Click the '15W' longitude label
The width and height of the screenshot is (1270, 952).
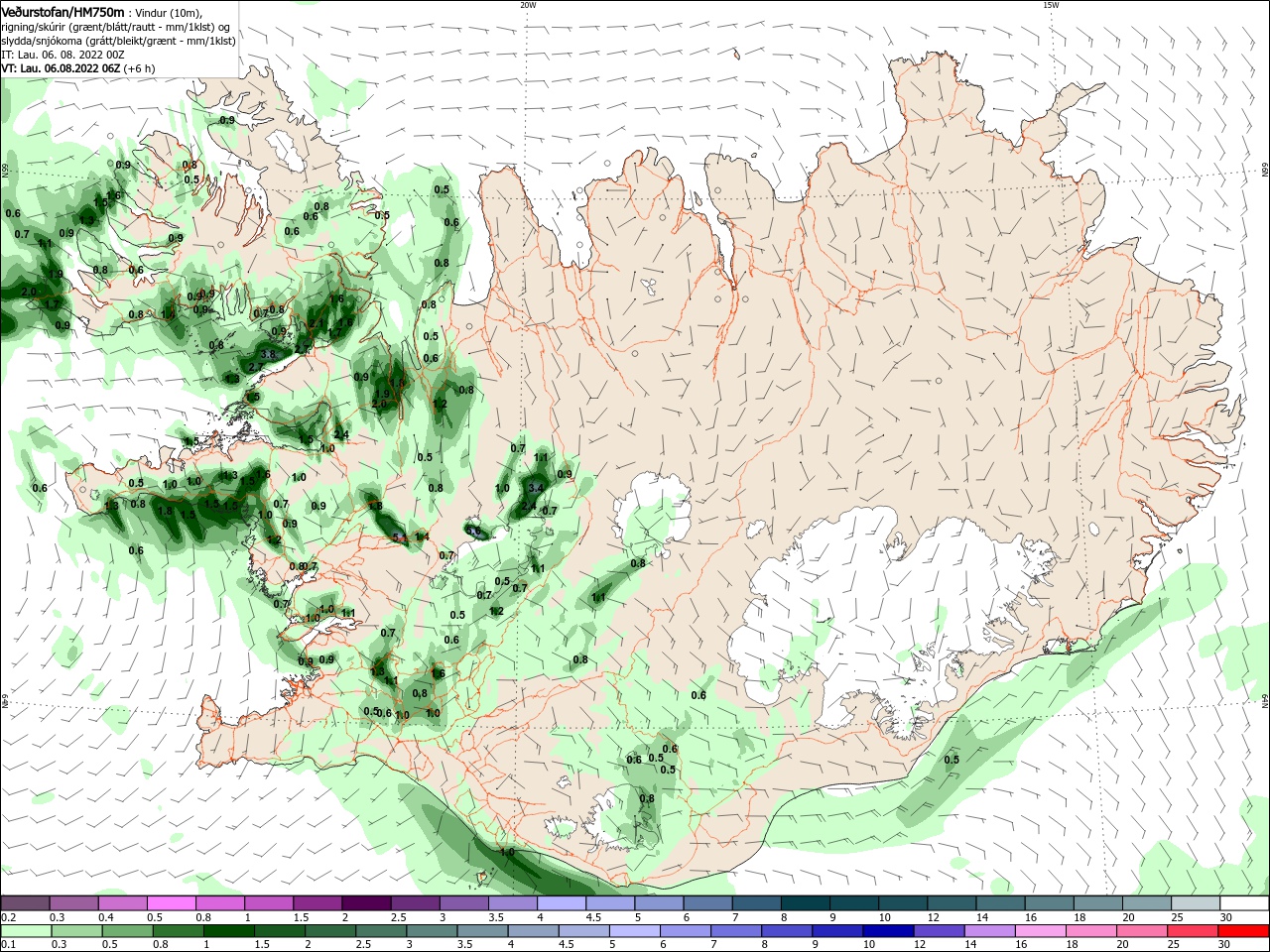tap(1050, 5)
